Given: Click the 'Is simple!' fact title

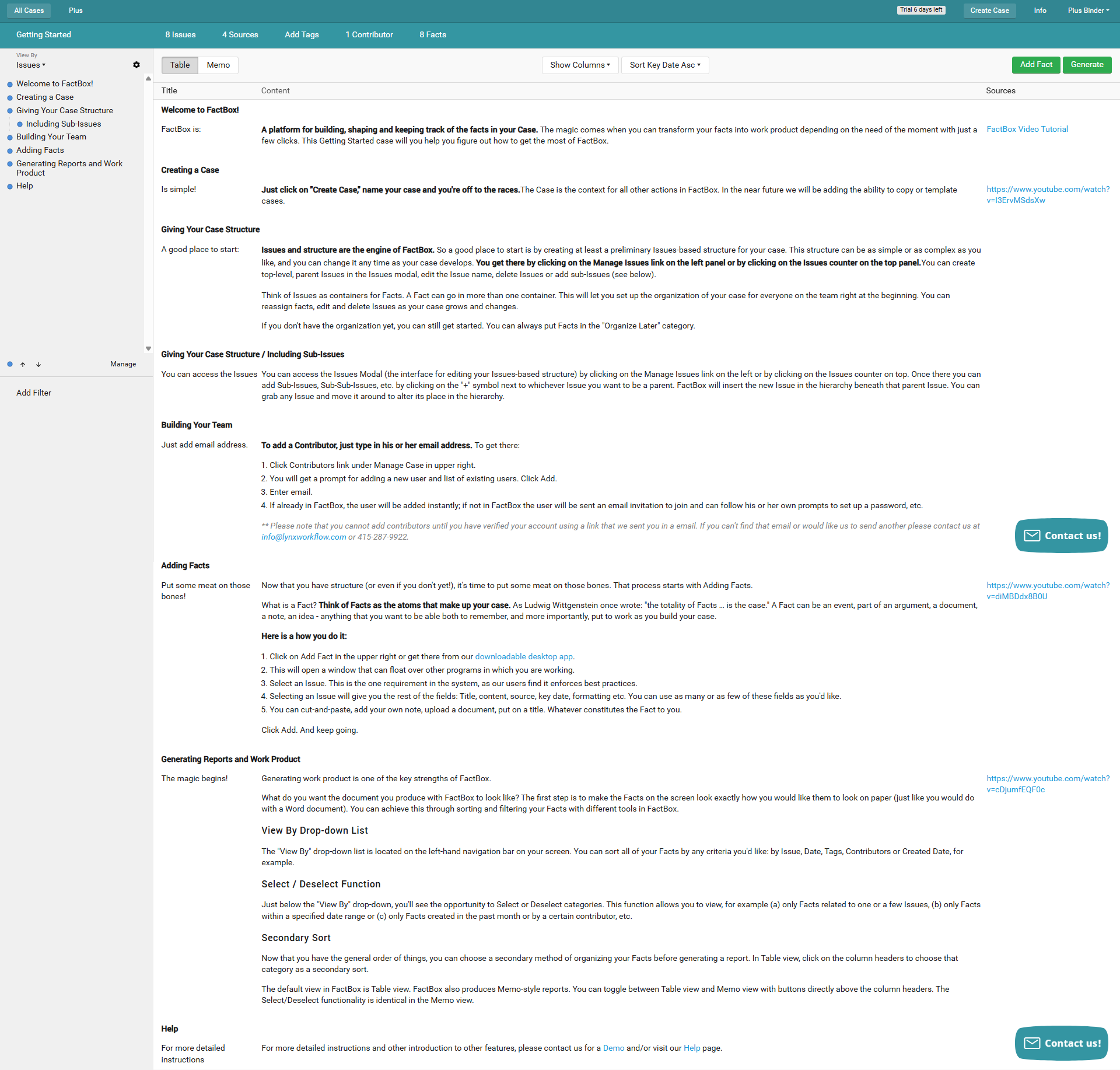Looking at the screenshot, I should (178, 189).
